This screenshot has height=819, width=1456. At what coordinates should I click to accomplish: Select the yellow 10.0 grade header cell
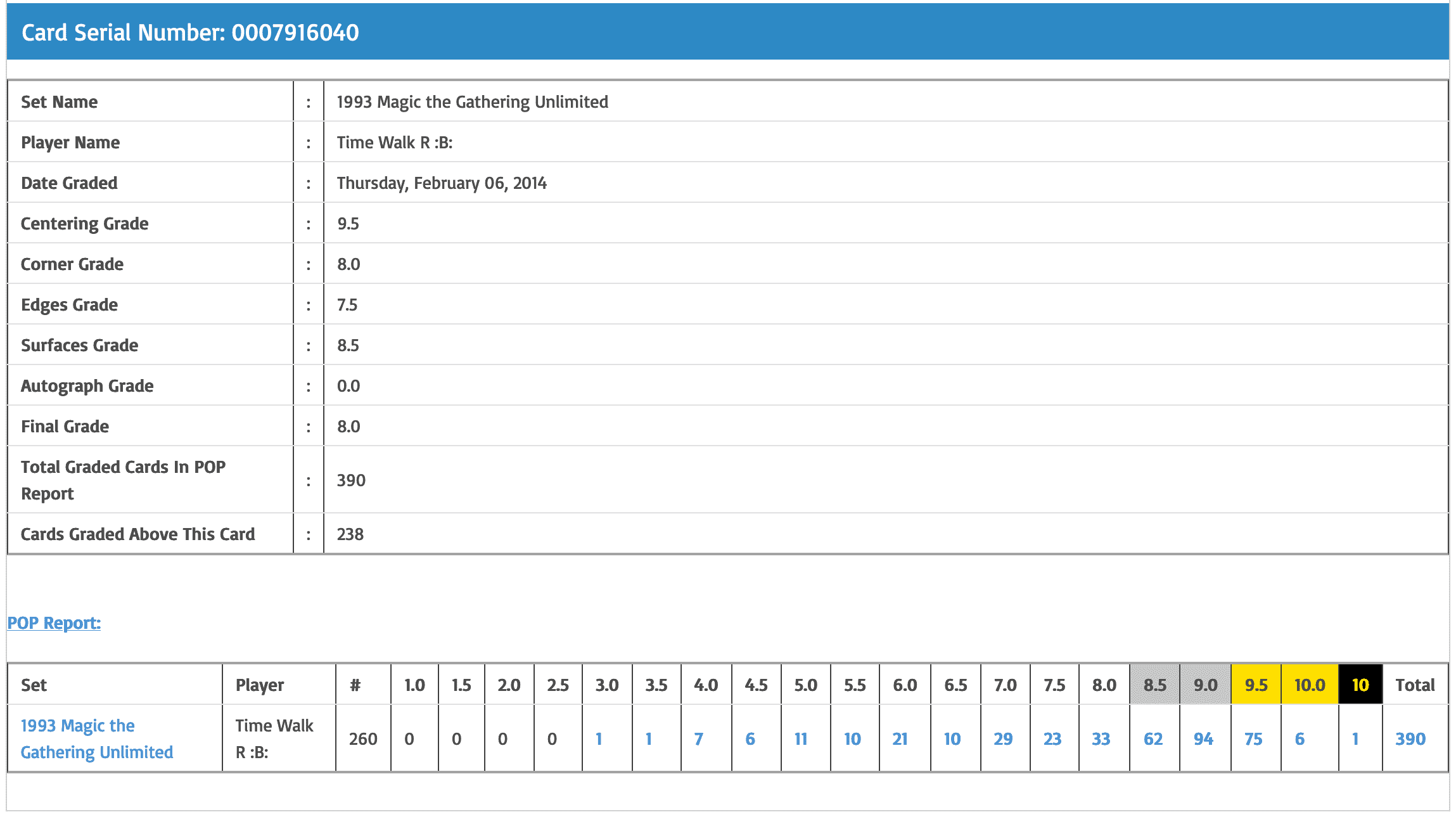1310,685
